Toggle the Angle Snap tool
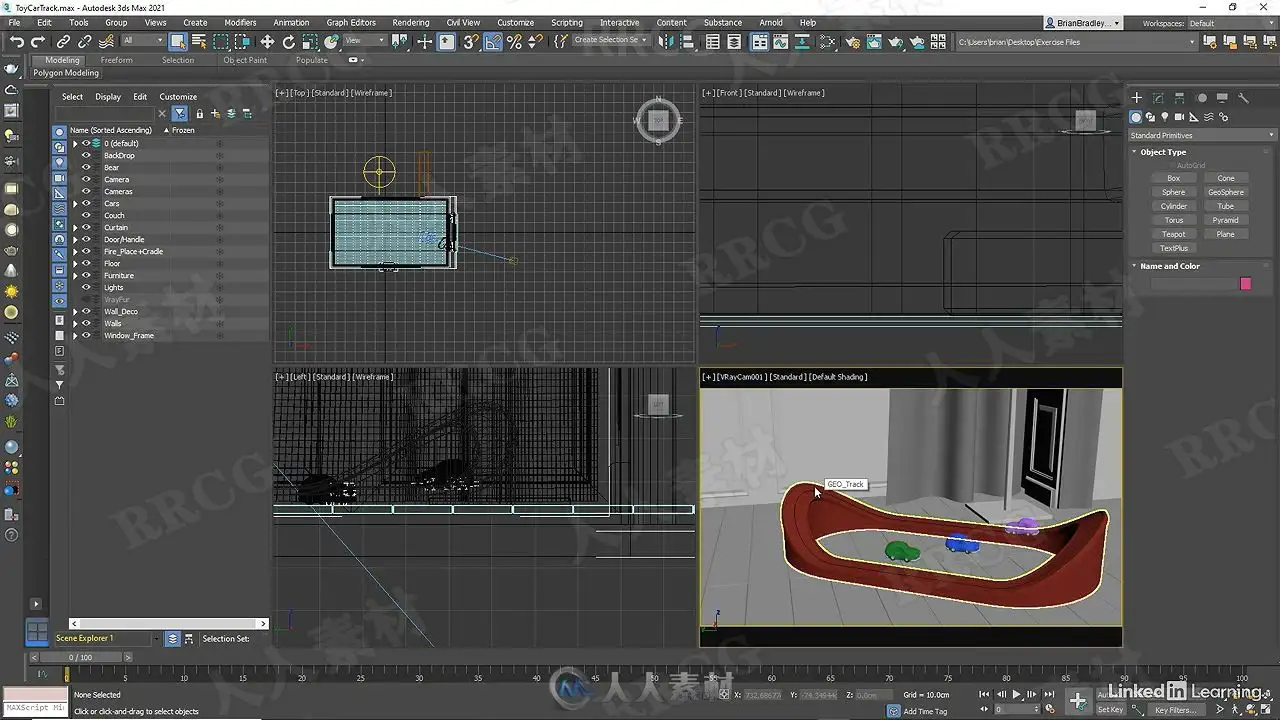 (493, 41)
